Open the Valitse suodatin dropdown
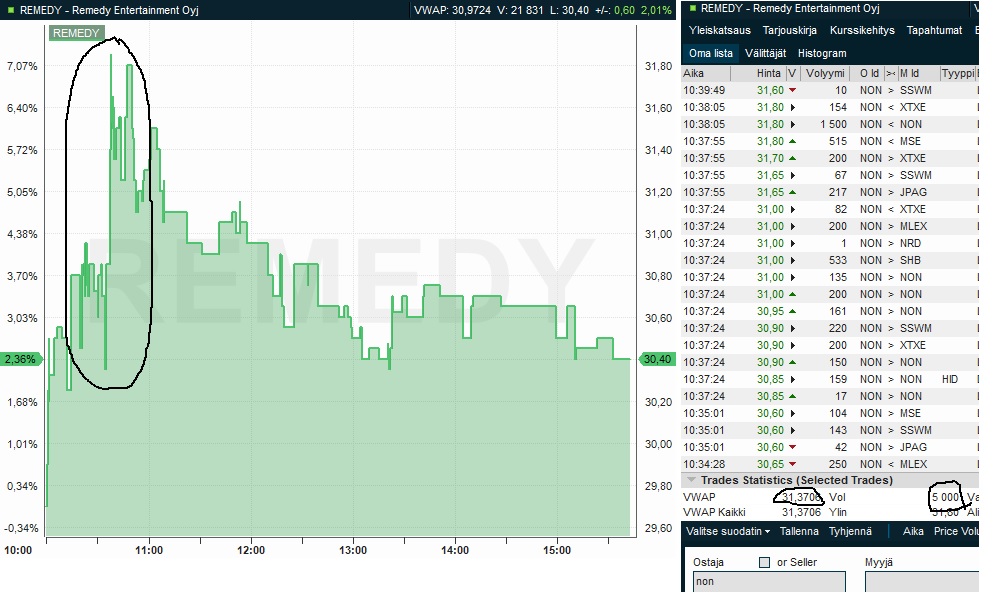Screen dimensions: 998x608 pyautogui.click(x=727, y=531)
